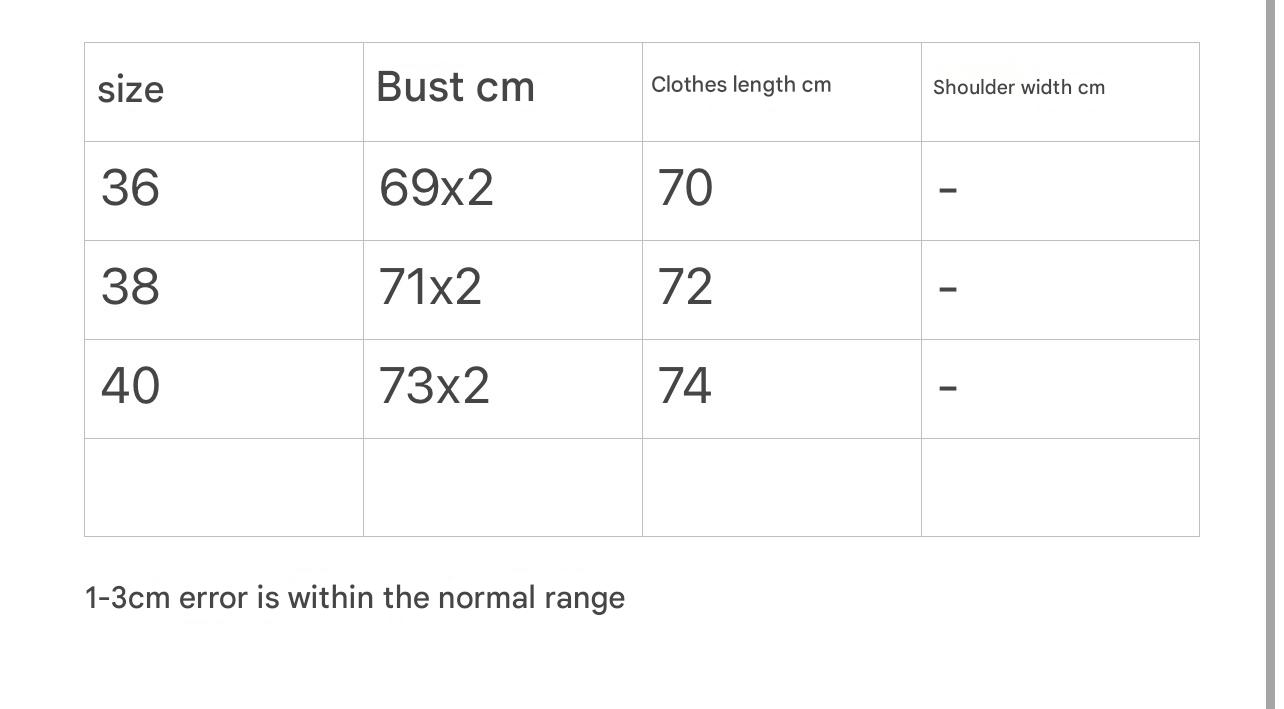Click shoulder width dash in size 36 row
The width and height of the screenshot is (1284, 709).
click(x=949, y=189)
